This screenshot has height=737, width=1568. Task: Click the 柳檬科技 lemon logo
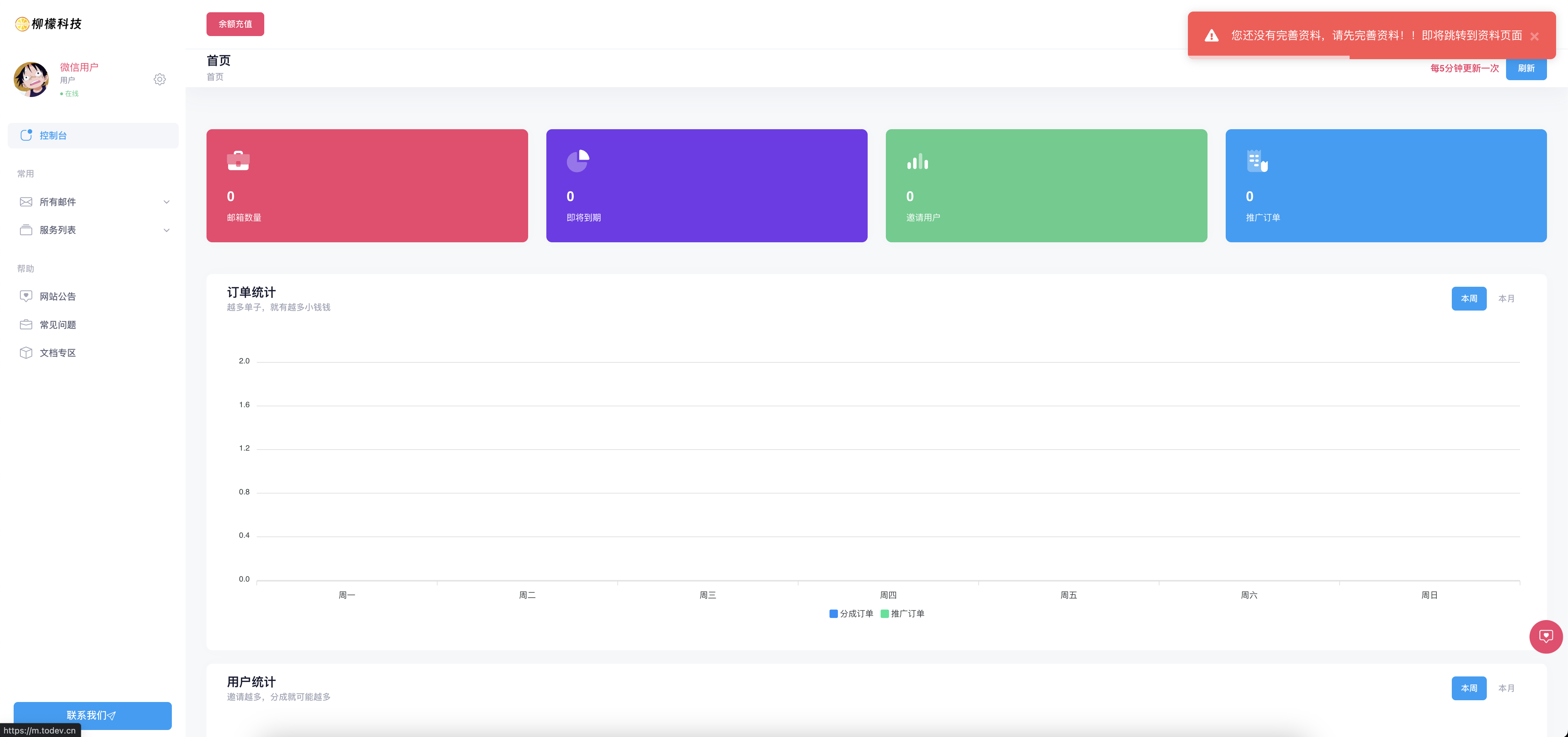(22, 24)
